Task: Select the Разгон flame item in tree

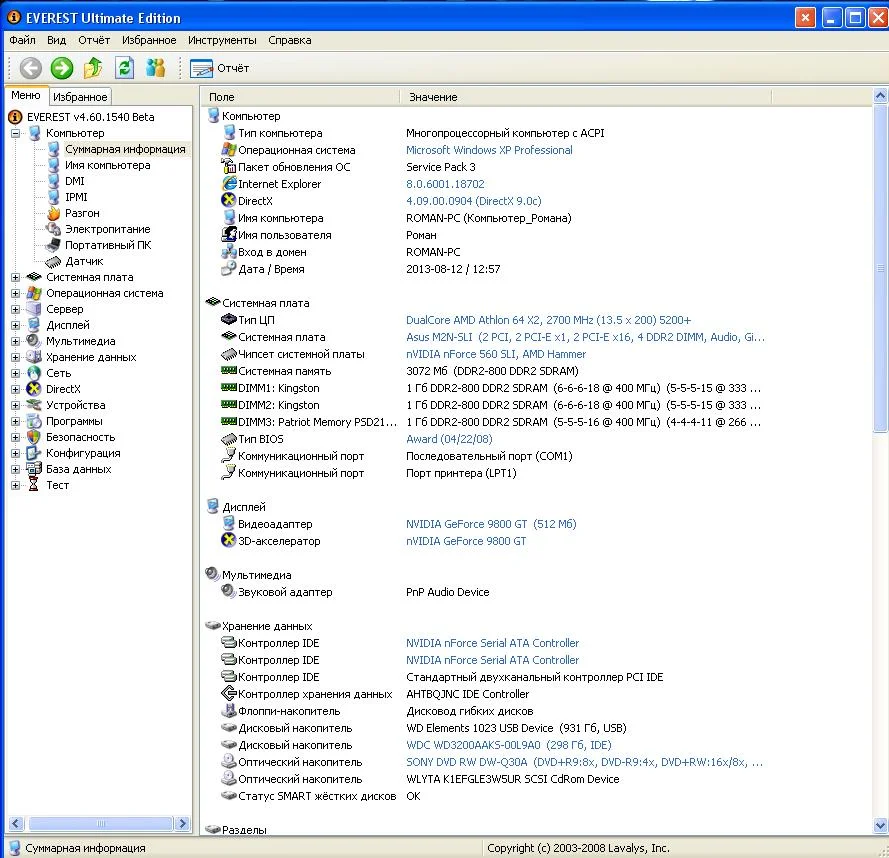Action: 81,213
